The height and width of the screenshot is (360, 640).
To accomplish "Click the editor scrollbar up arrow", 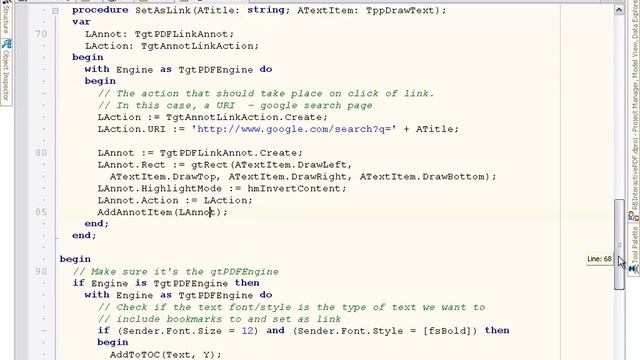I will tap(619, 9).
